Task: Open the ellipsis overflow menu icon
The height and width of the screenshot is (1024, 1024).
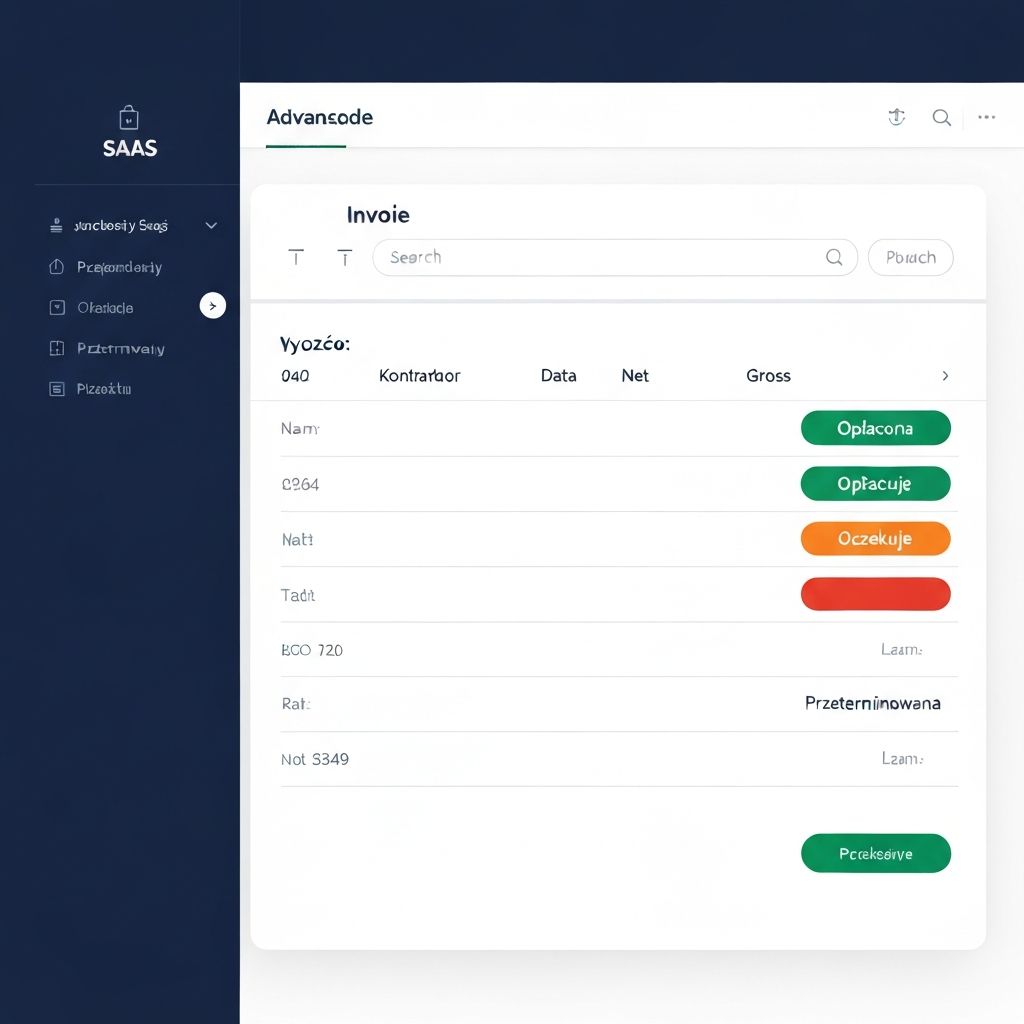Action: tap(986, 117)
